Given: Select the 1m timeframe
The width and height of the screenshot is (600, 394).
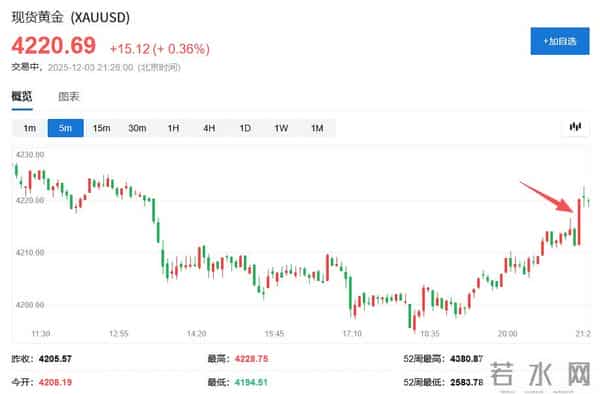Looking at the screenshot, I should (30, 128).
